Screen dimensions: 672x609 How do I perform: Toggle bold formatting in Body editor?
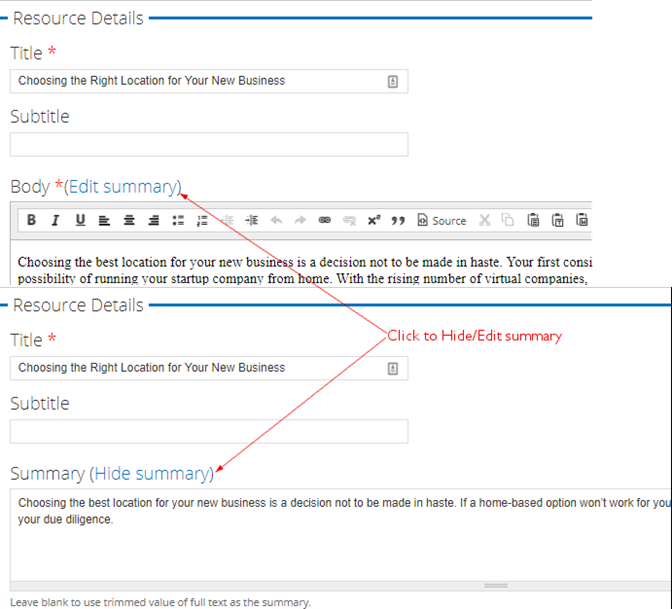pyautogui.click(x=31, y=220)
